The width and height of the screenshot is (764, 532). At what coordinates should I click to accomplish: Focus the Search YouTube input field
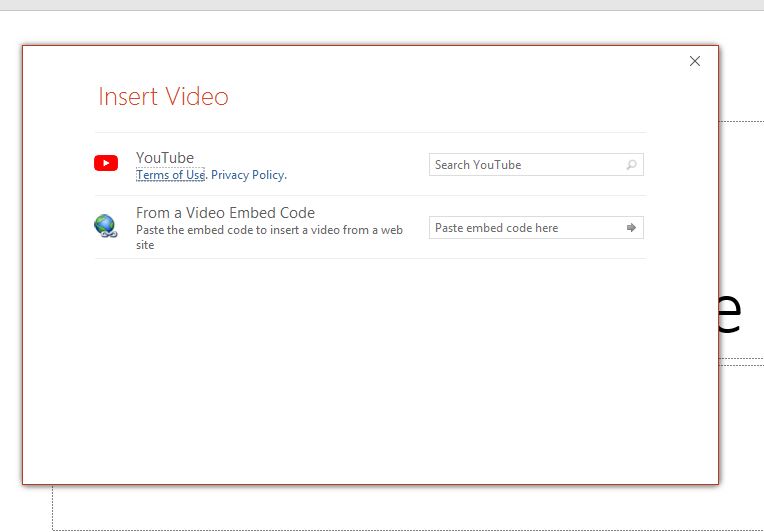[x=536, y=165]
